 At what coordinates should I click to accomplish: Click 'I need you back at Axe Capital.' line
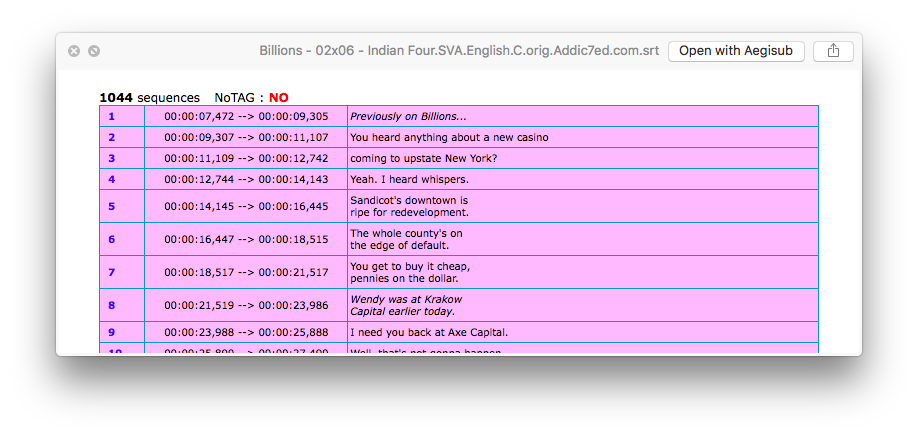[429, 332]
